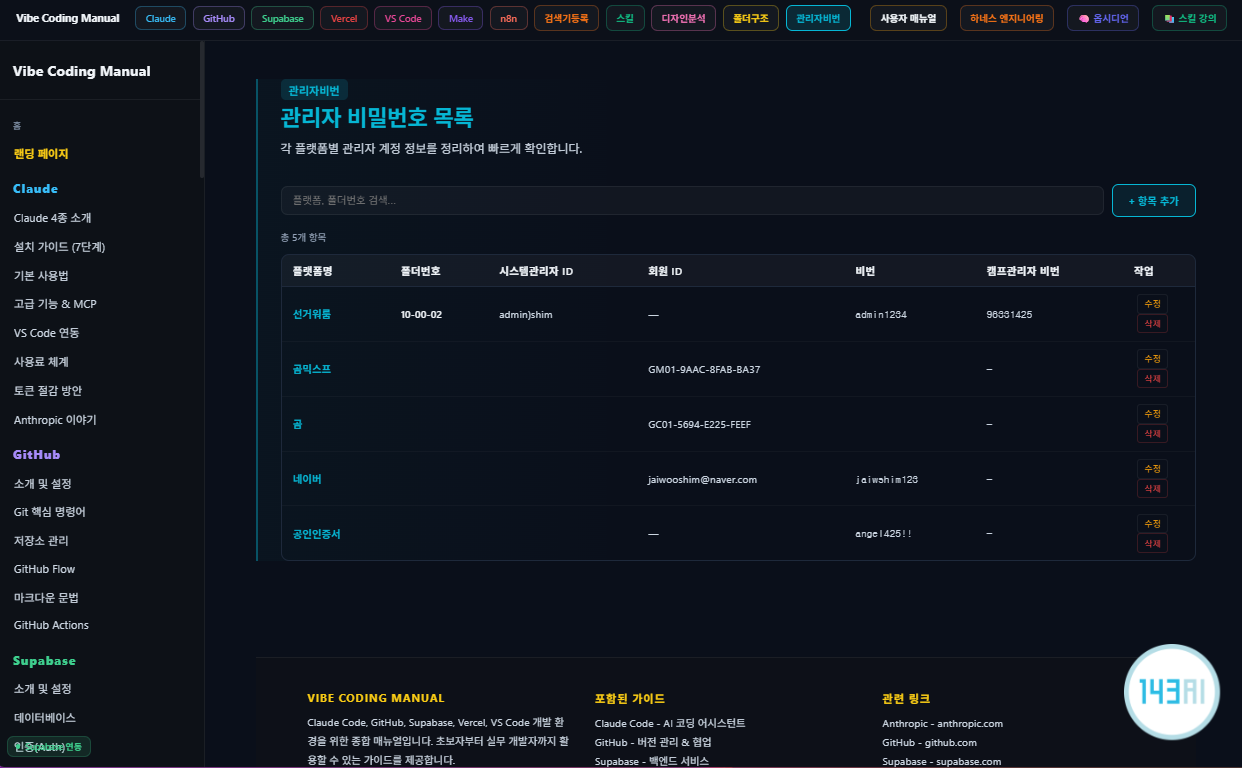Open the Make tab

point(461,18)
